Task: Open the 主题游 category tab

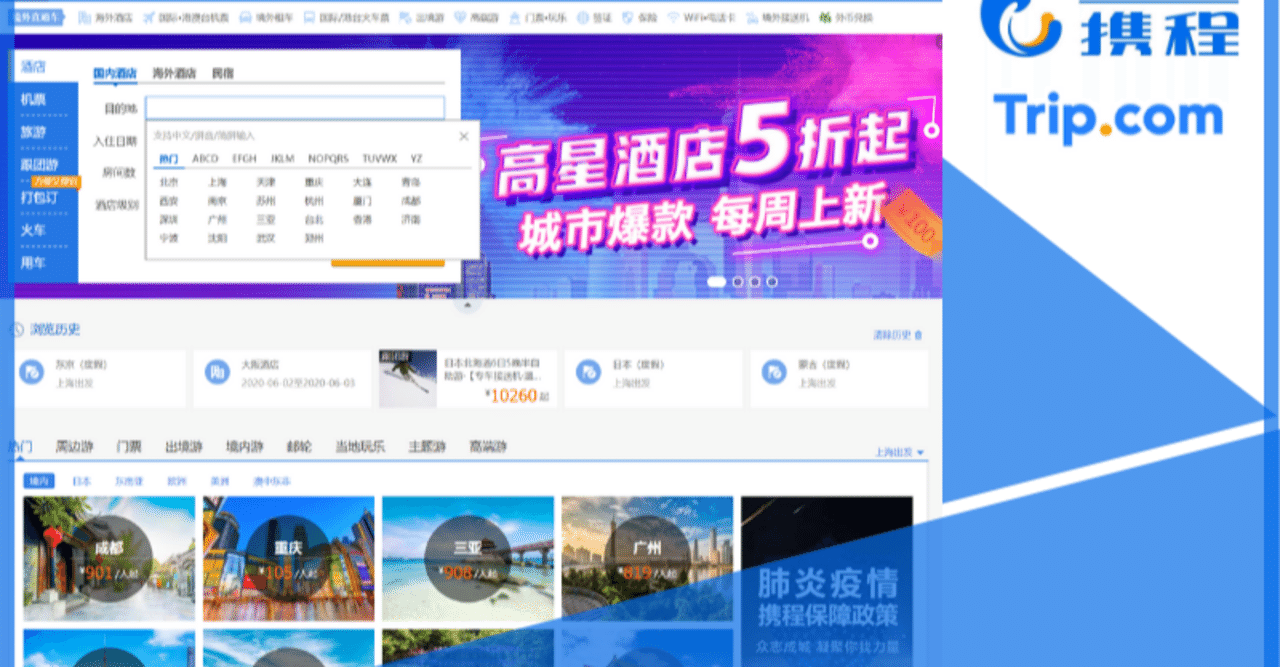Action: click(427, 447)
